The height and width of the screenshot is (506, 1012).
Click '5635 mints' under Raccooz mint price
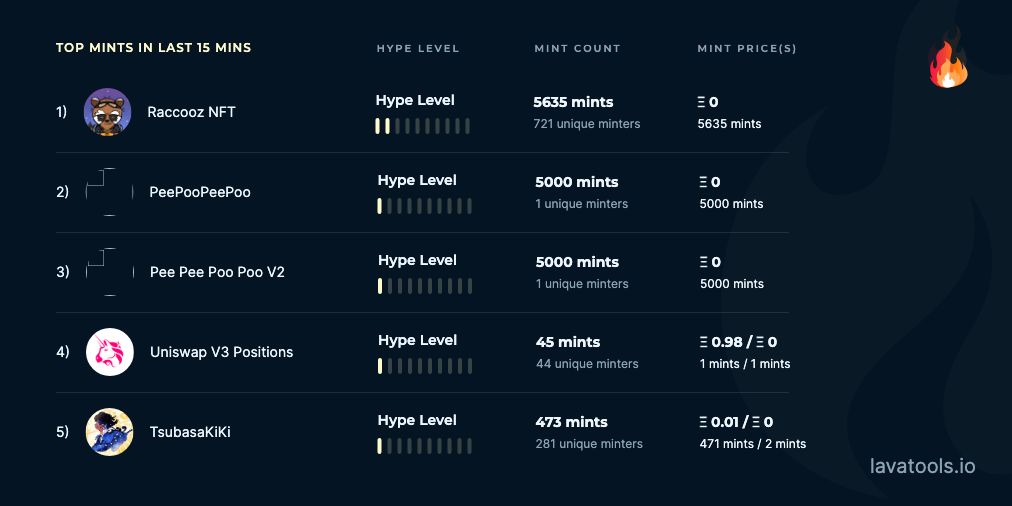729,123
